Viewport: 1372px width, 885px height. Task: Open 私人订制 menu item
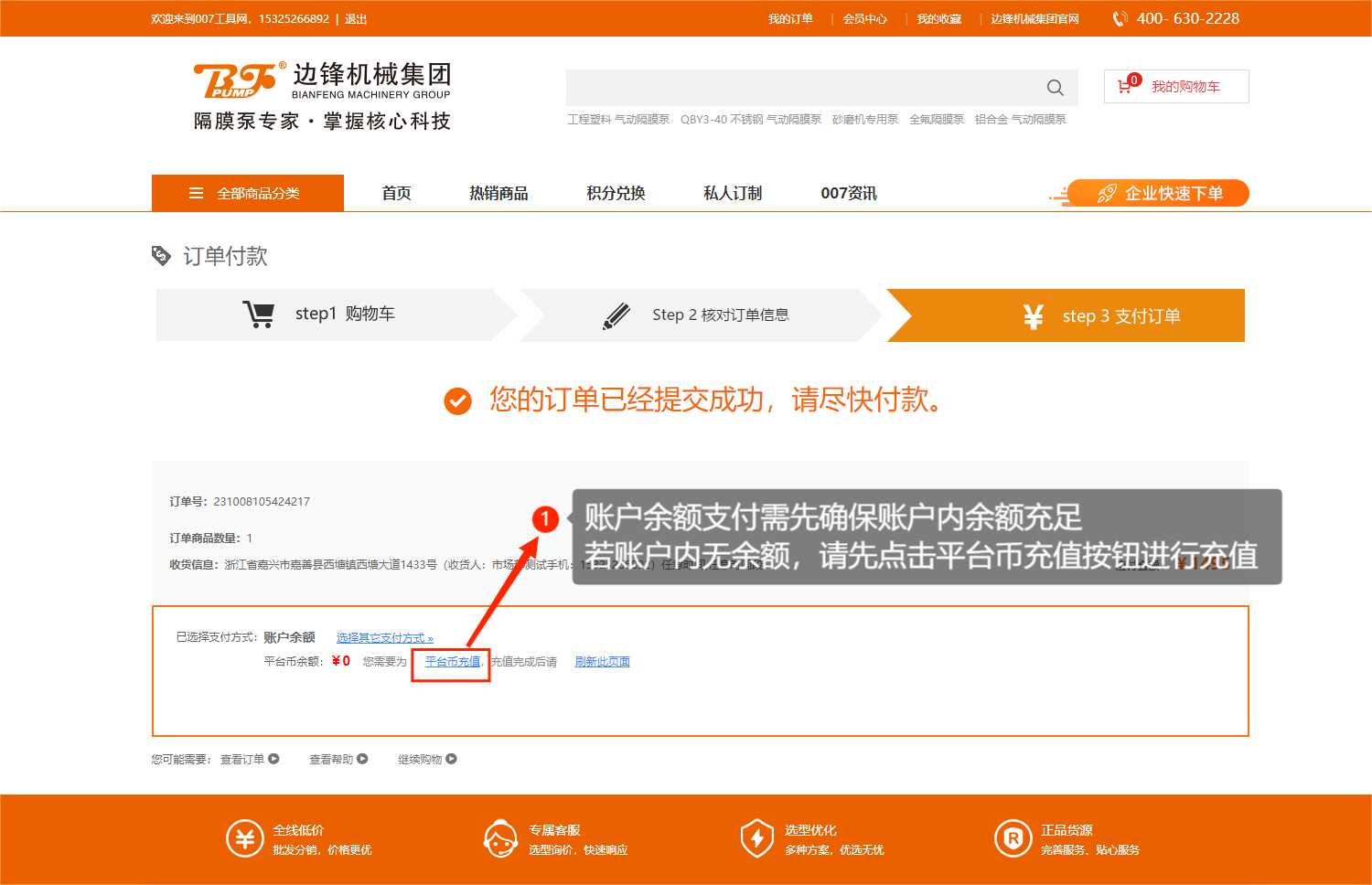click(733, 193)
